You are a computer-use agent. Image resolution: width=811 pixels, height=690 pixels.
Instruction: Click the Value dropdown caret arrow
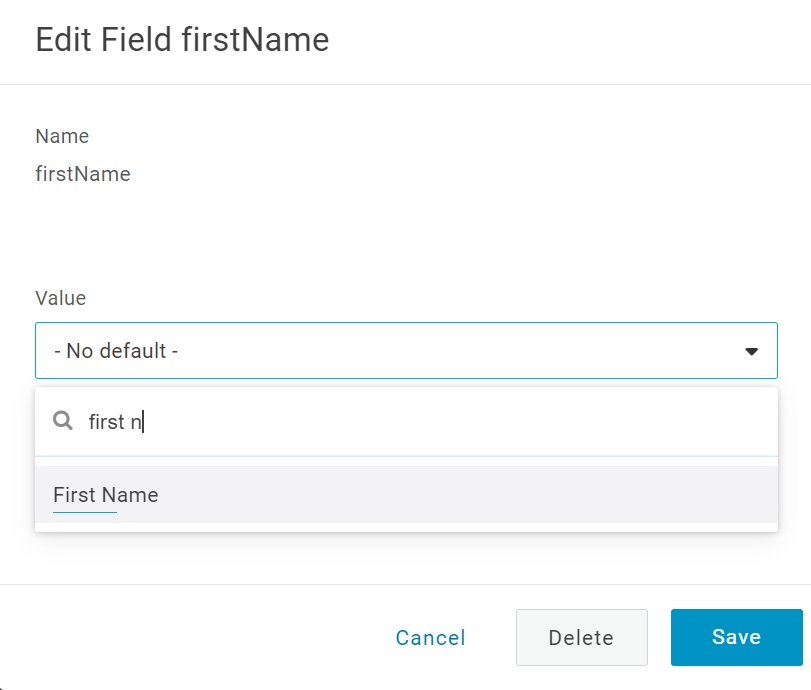(x=752, y=351)
